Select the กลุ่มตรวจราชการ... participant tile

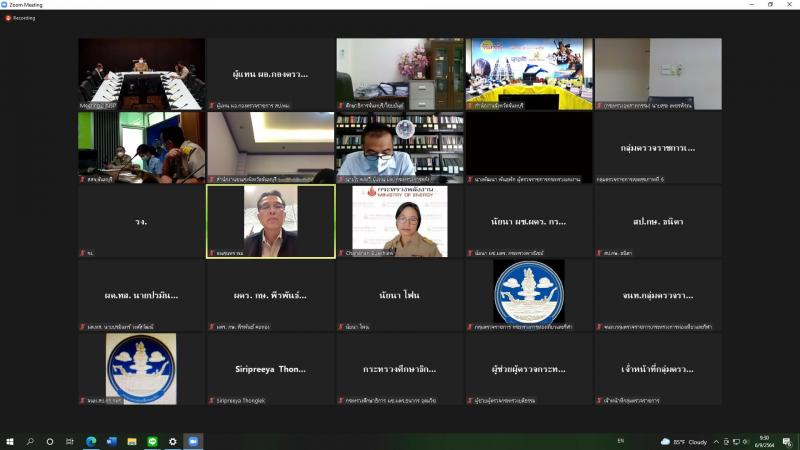pos(658,148)
